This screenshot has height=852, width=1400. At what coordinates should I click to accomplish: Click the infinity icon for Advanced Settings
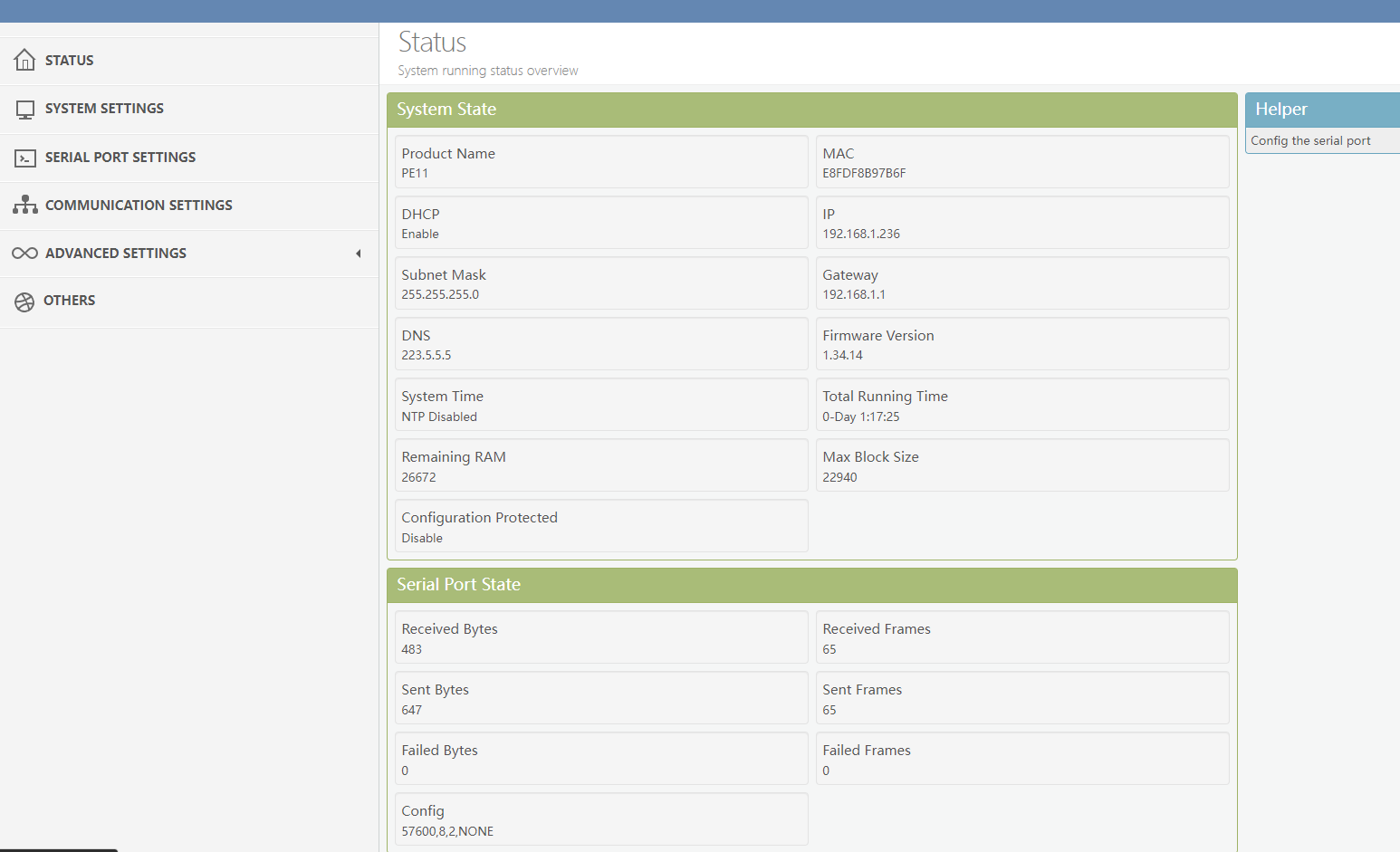pos(24,254)
